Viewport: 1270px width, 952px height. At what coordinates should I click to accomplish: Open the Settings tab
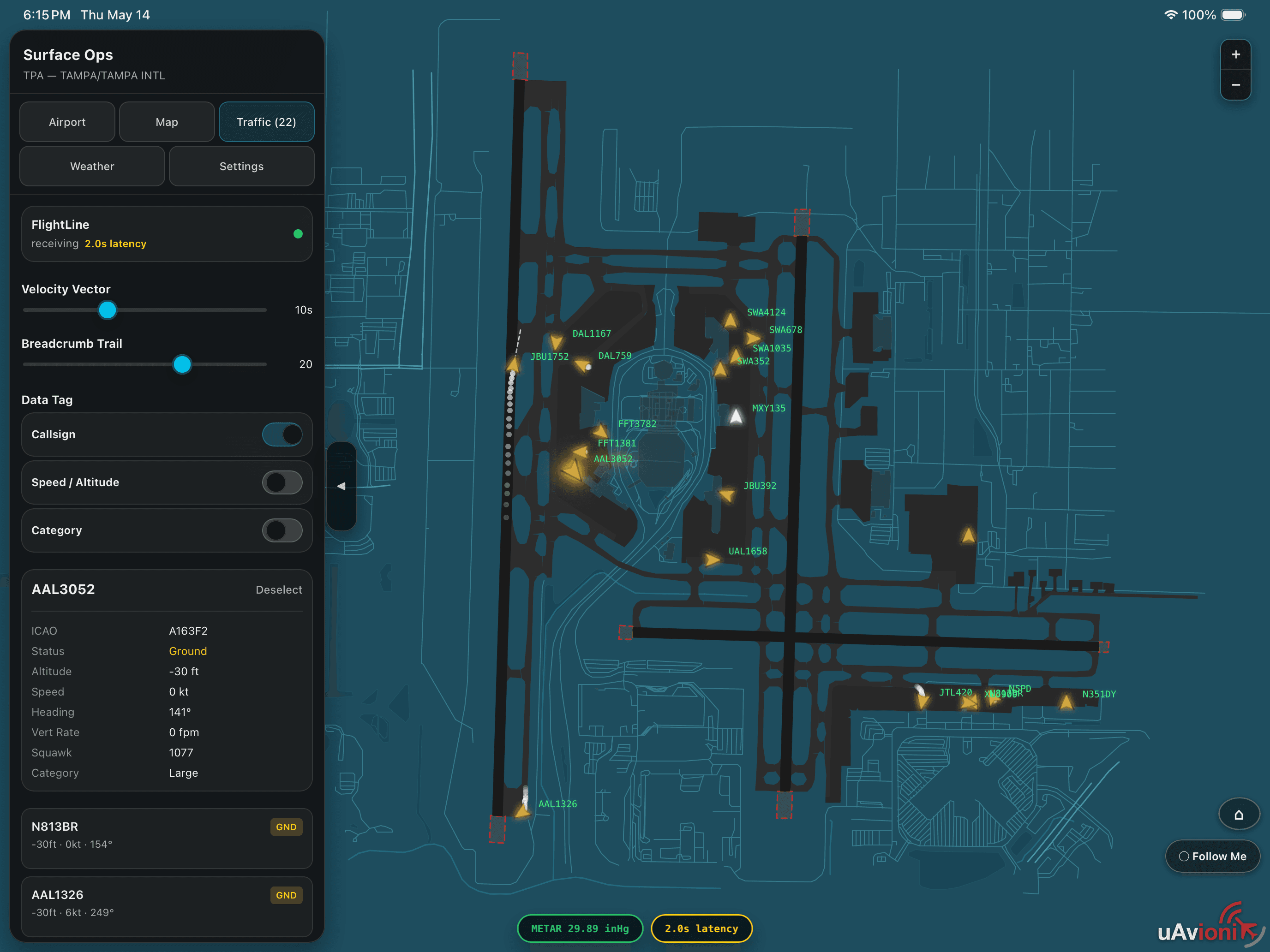(x=242, y=167)
